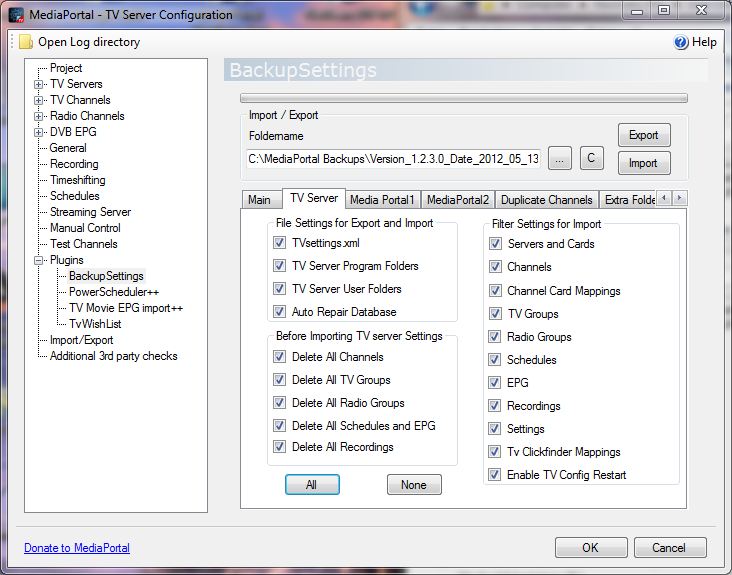The height and width of the screenshot is (575, 732).
Task: Expand the TV Channels tree node
Action: click(x=38, y=100)
